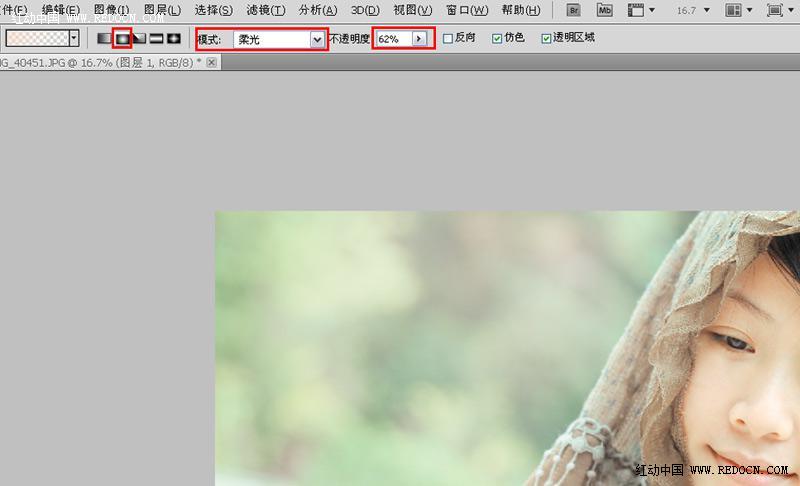
Task: Expand the screen mode dropdown arrow
Action: coord(790,10)
